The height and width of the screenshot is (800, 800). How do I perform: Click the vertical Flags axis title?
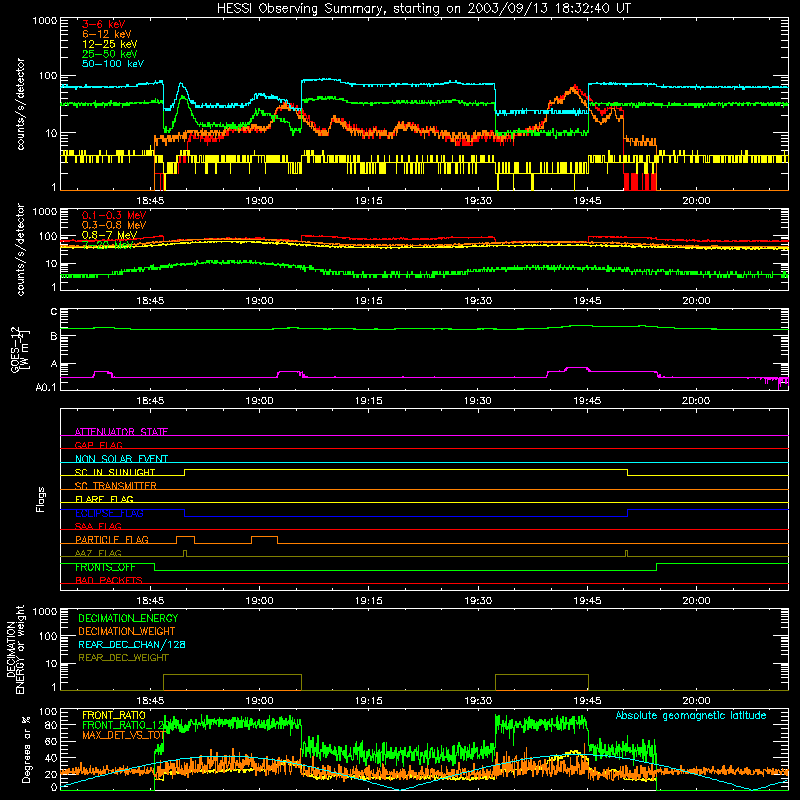point(41,499)
